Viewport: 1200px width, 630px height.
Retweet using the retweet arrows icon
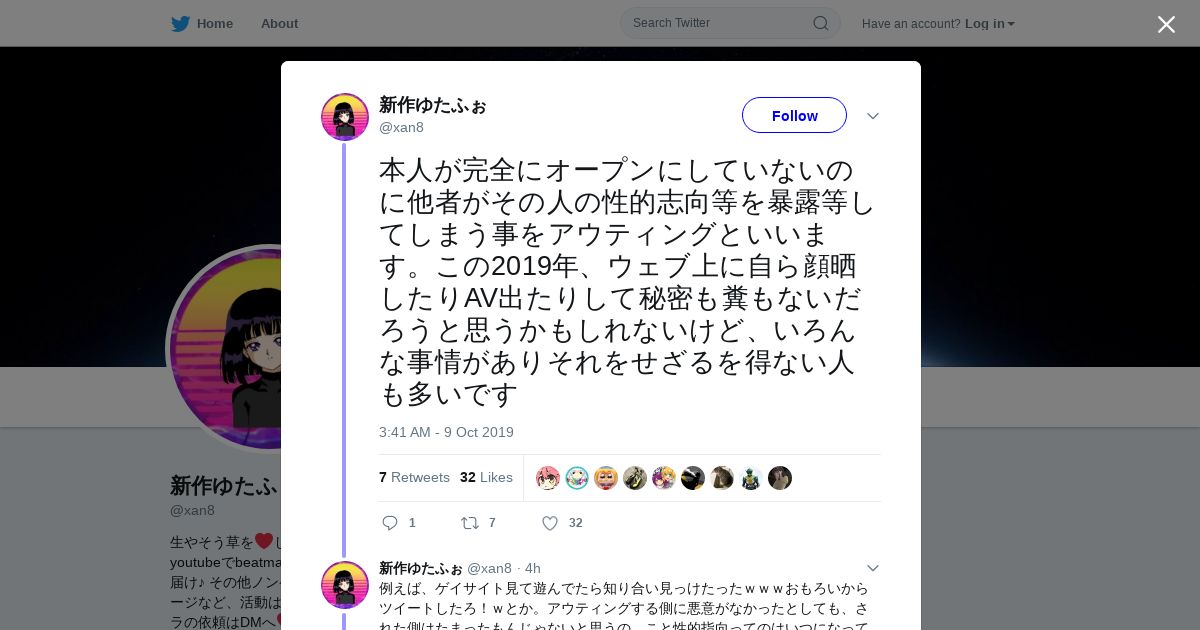tap(469, 522)
